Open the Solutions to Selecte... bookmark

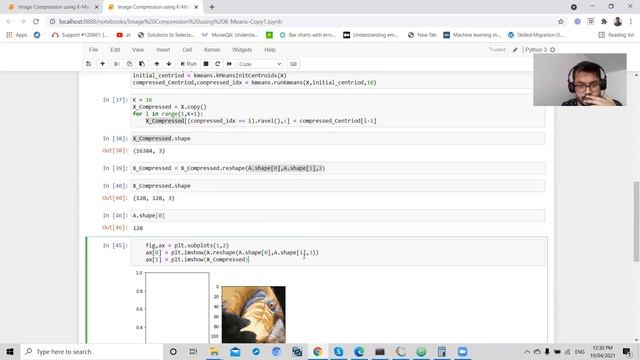pos(167,35)
